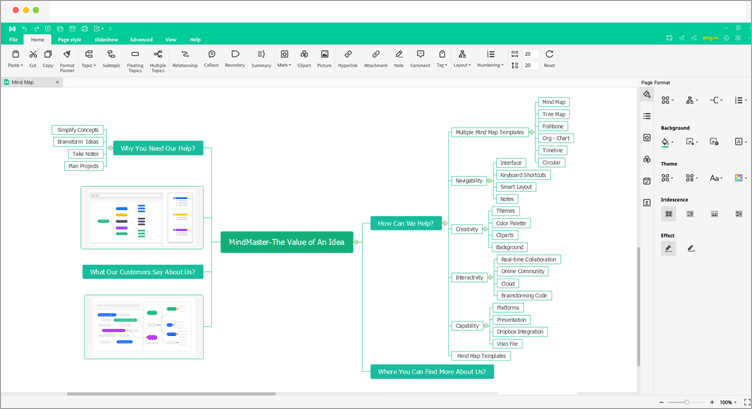
Task: Open the File menu
Action: (13, 40)
